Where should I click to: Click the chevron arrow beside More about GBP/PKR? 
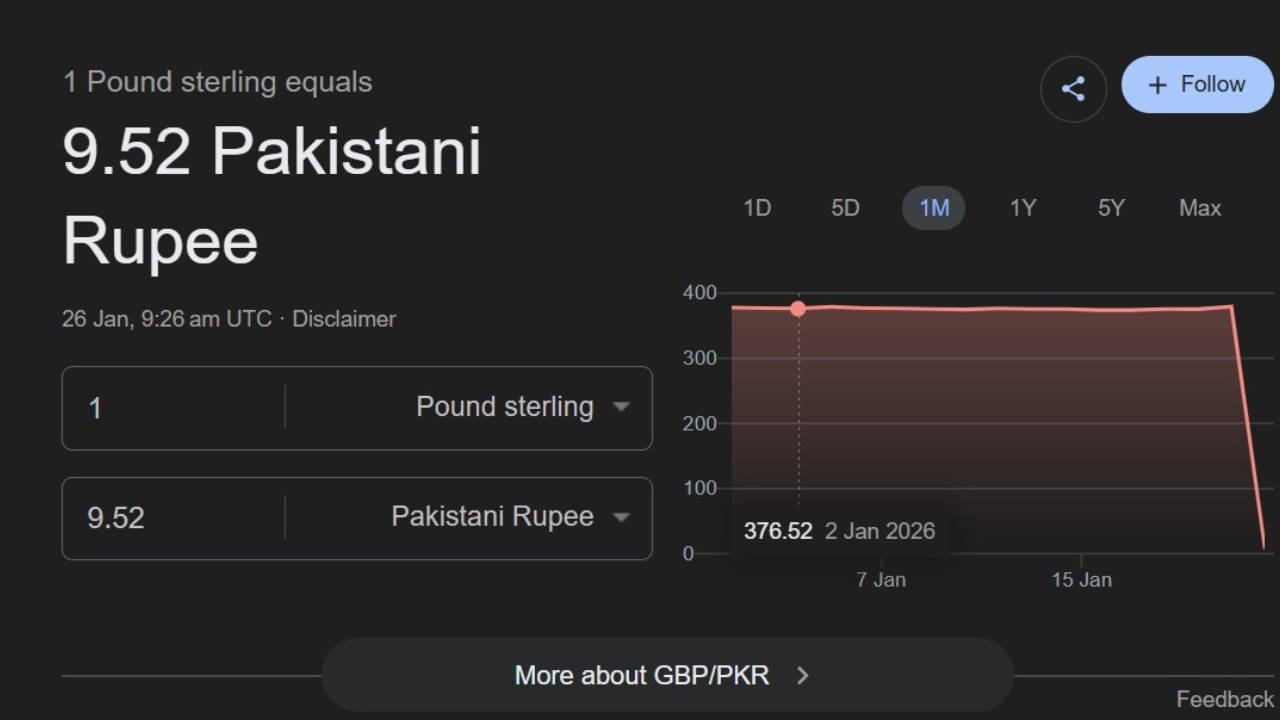click(802, 676)
